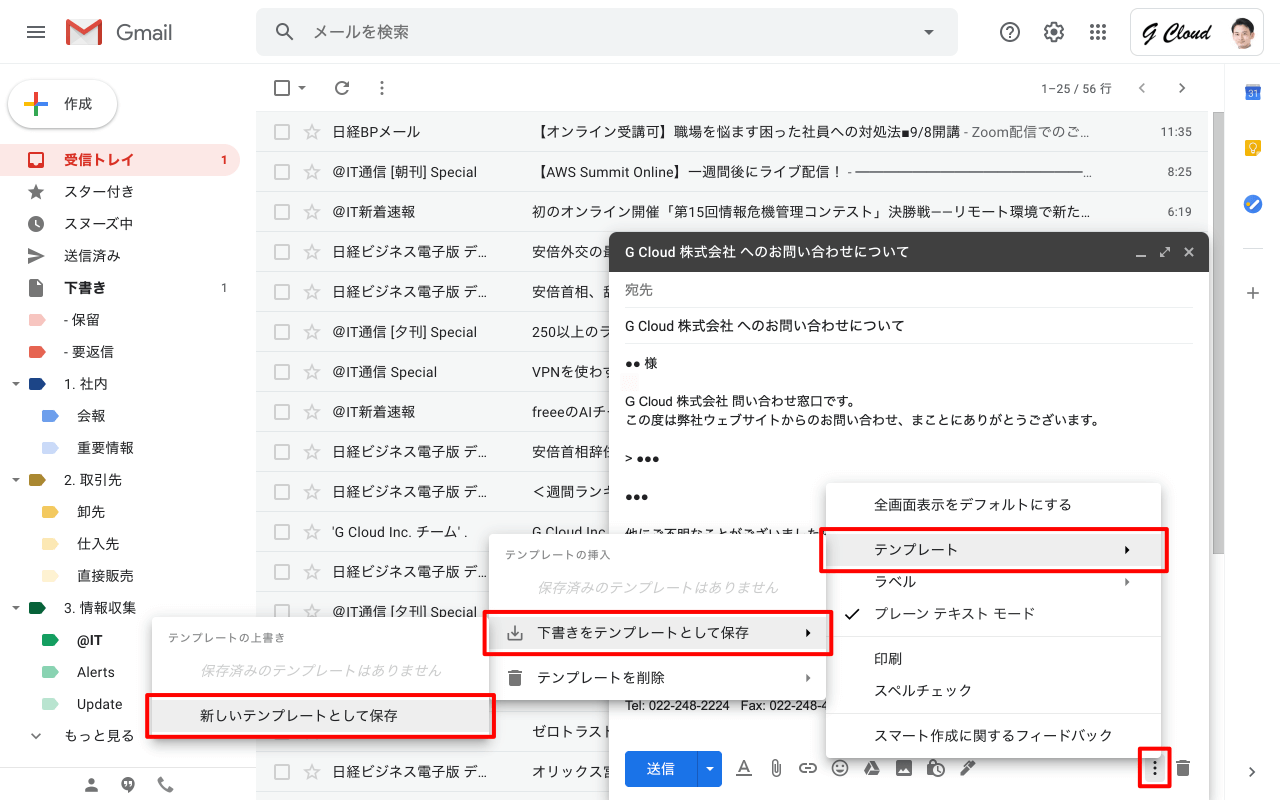
Task: Insert photo in compose toolbar
Action: pos(904,768)
